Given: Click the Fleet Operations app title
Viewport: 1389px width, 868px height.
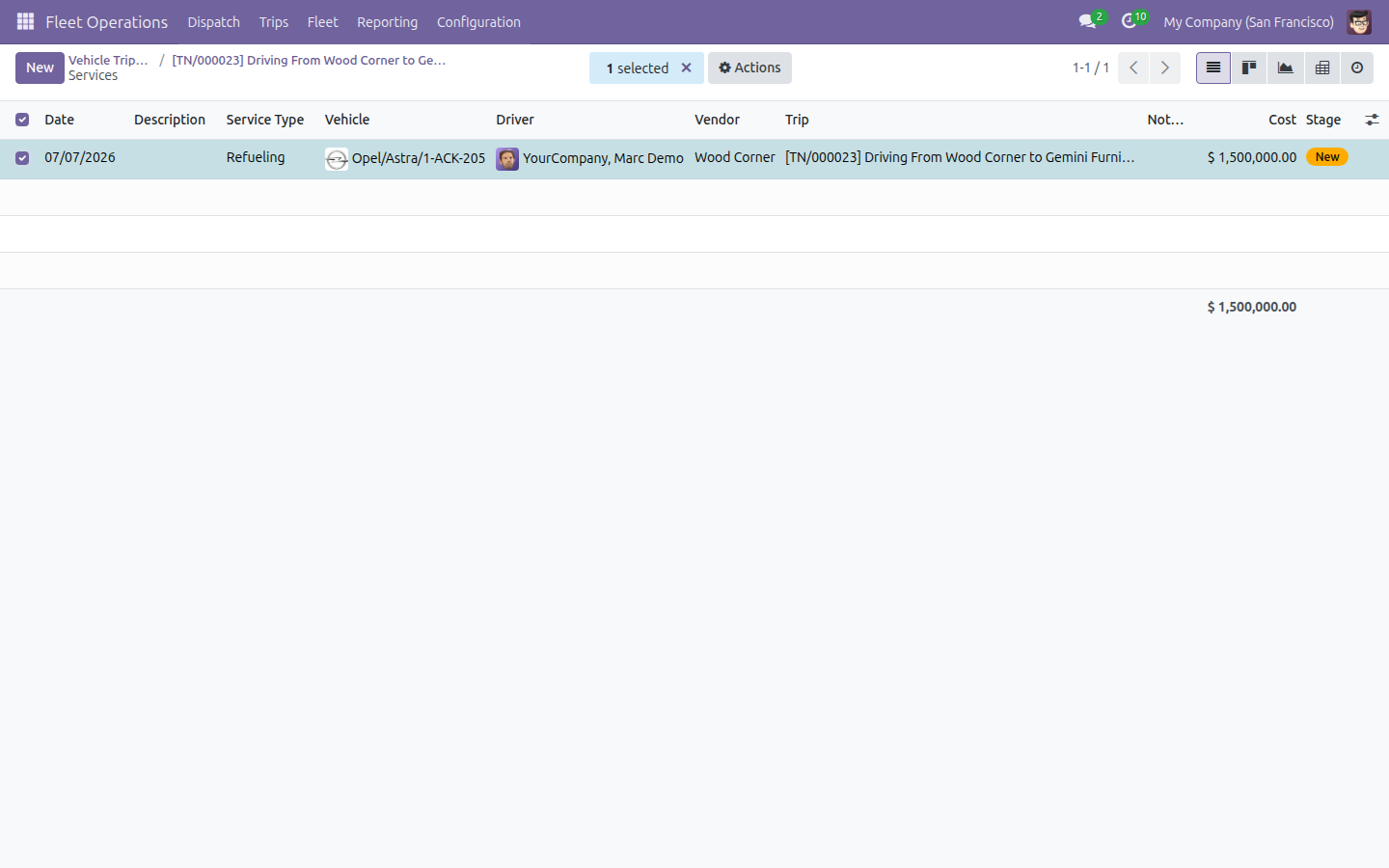Looking at the screenshot, I should tap(107, 21).
